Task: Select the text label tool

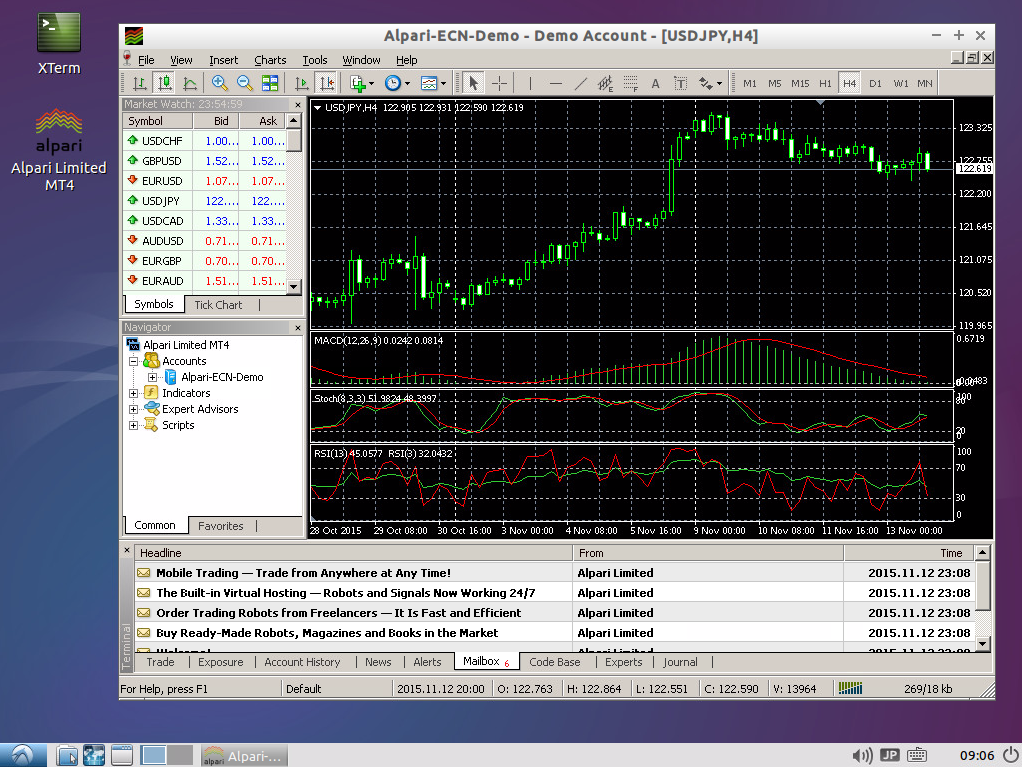Action: tap(680, 83)
